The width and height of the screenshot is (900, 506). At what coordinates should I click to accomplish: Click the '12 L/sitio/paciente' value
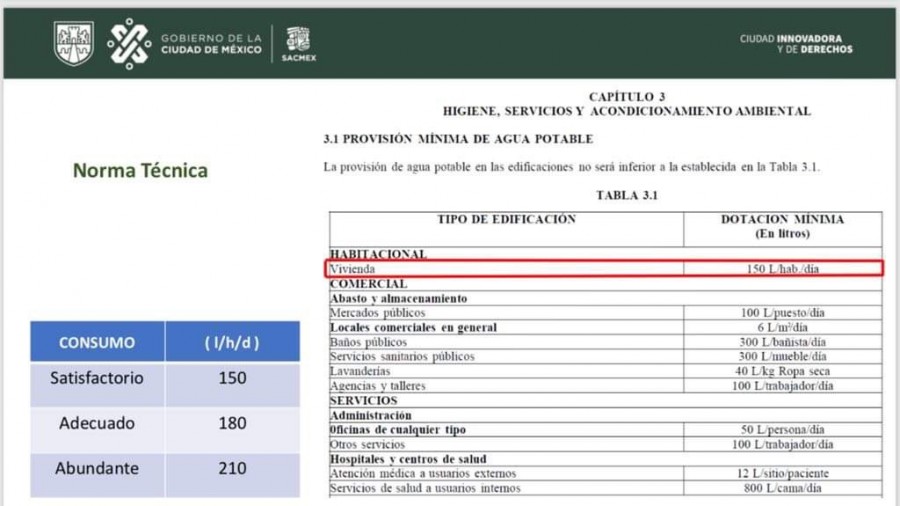(x=782, y=474)
